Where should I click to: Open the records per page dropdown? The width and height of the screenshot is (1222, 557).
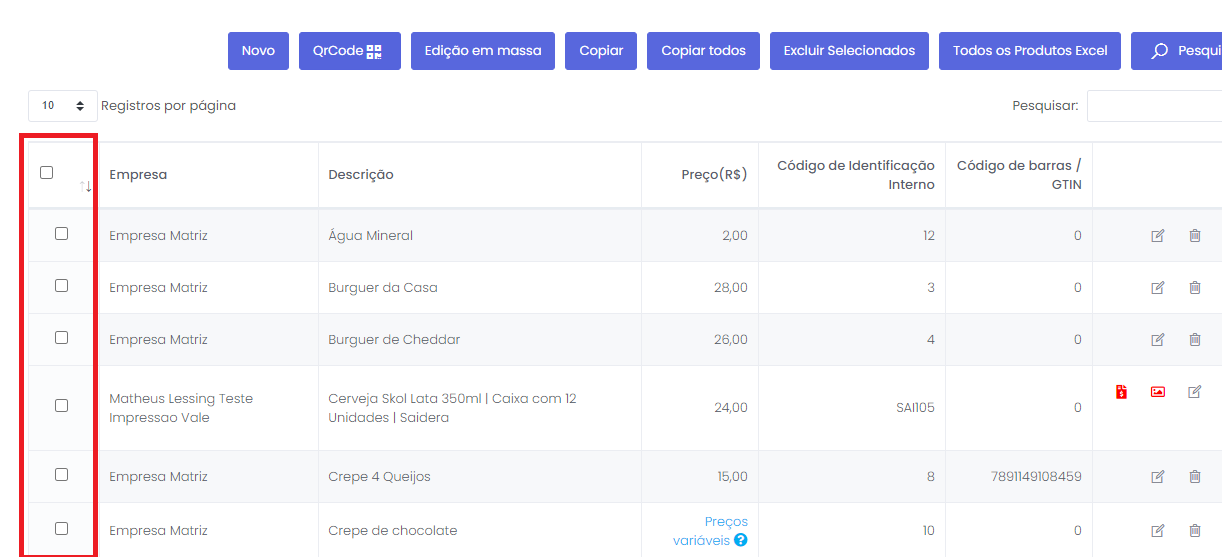(x=62, y=106)
